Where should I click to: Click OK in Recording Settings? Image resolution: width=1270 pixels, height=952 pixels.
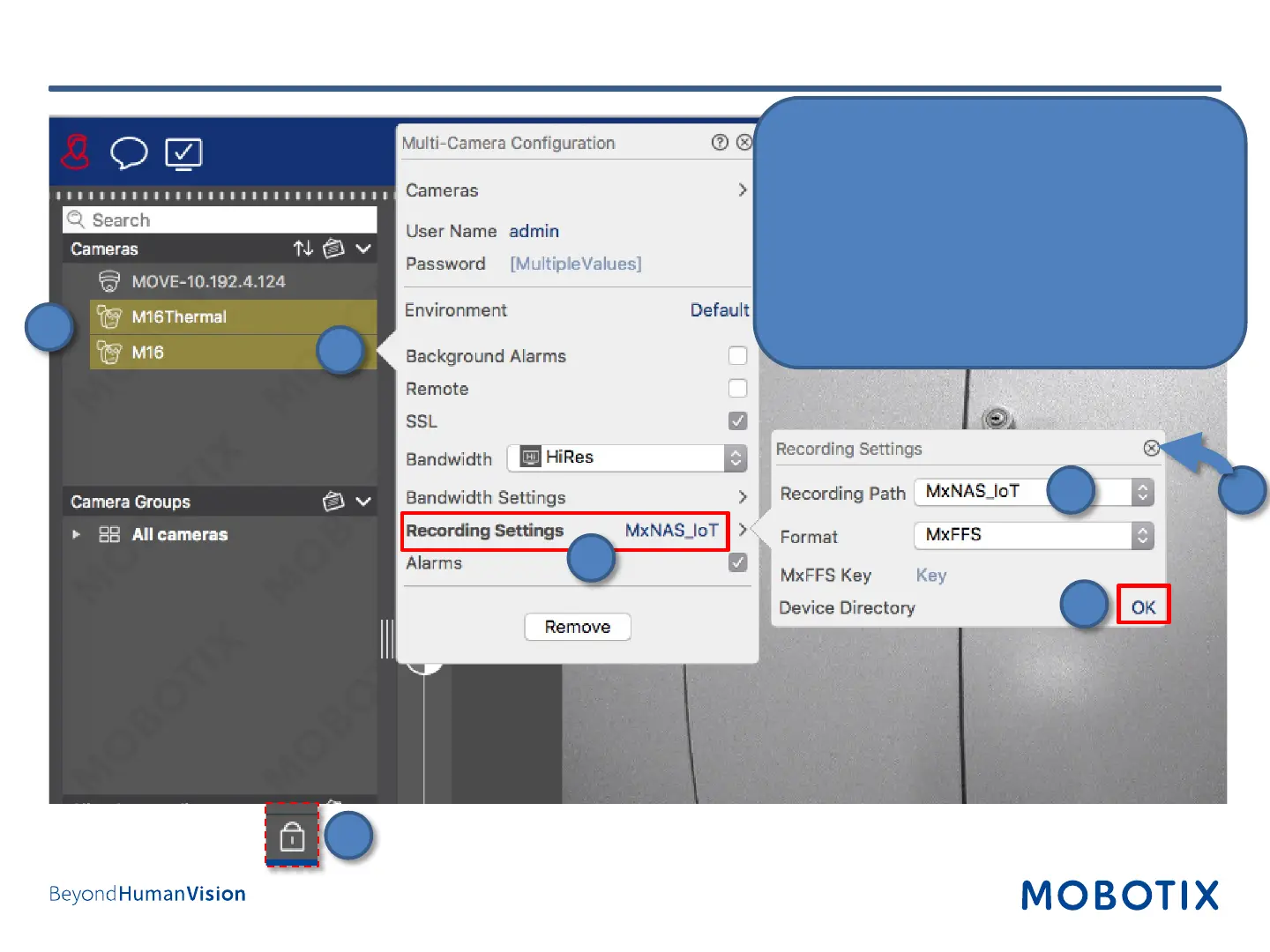click(1144, 606)
